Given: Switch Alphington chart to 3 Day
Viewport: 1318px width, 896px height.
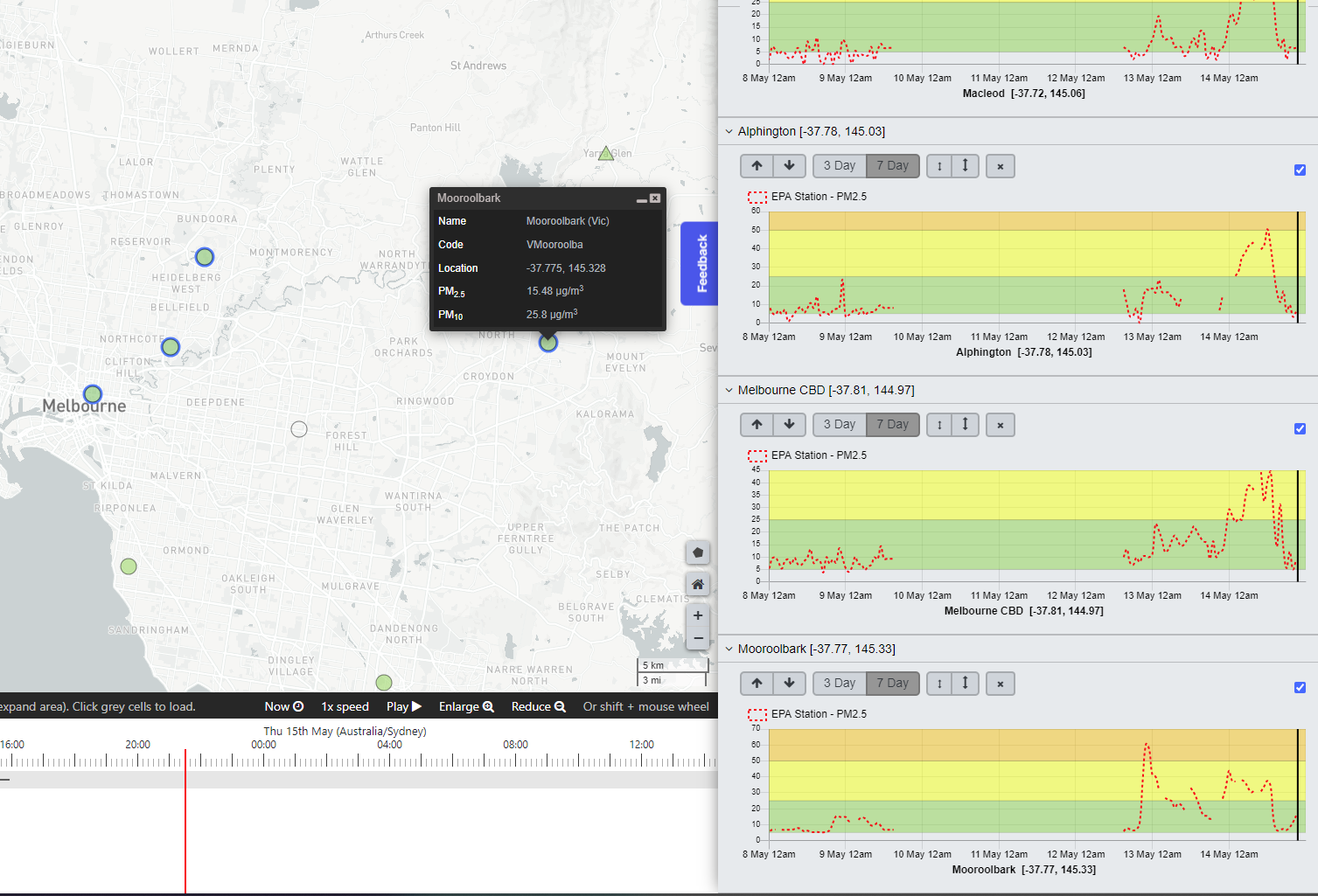Looking at the screenshot, I should click(x=840, y=166).
